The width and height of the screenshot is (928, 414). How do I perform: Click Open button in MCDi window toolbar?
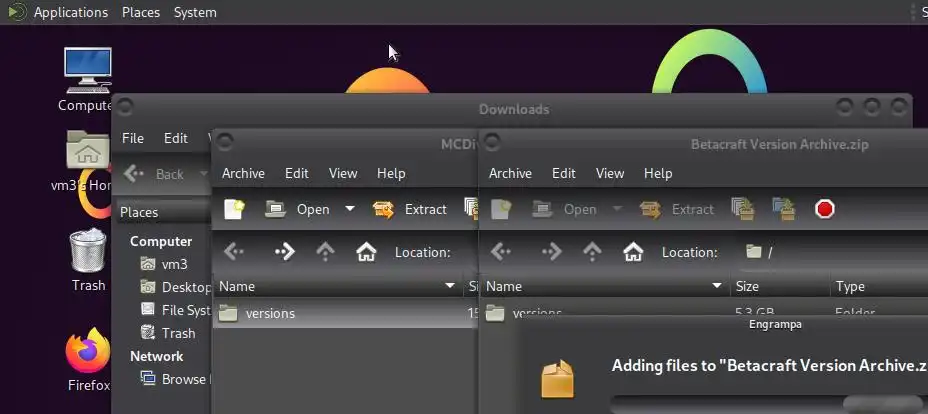tap(297, 209)
